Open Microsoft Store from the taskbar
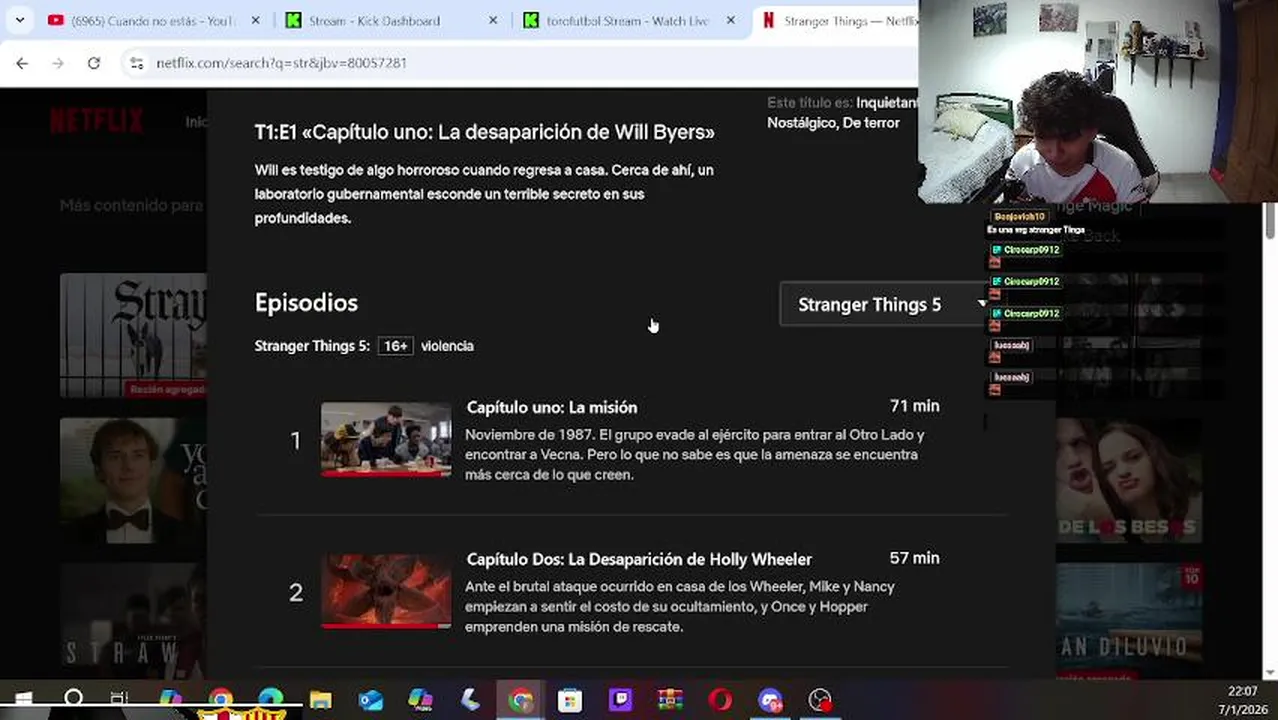1278x720 pixels. [570, 699]
